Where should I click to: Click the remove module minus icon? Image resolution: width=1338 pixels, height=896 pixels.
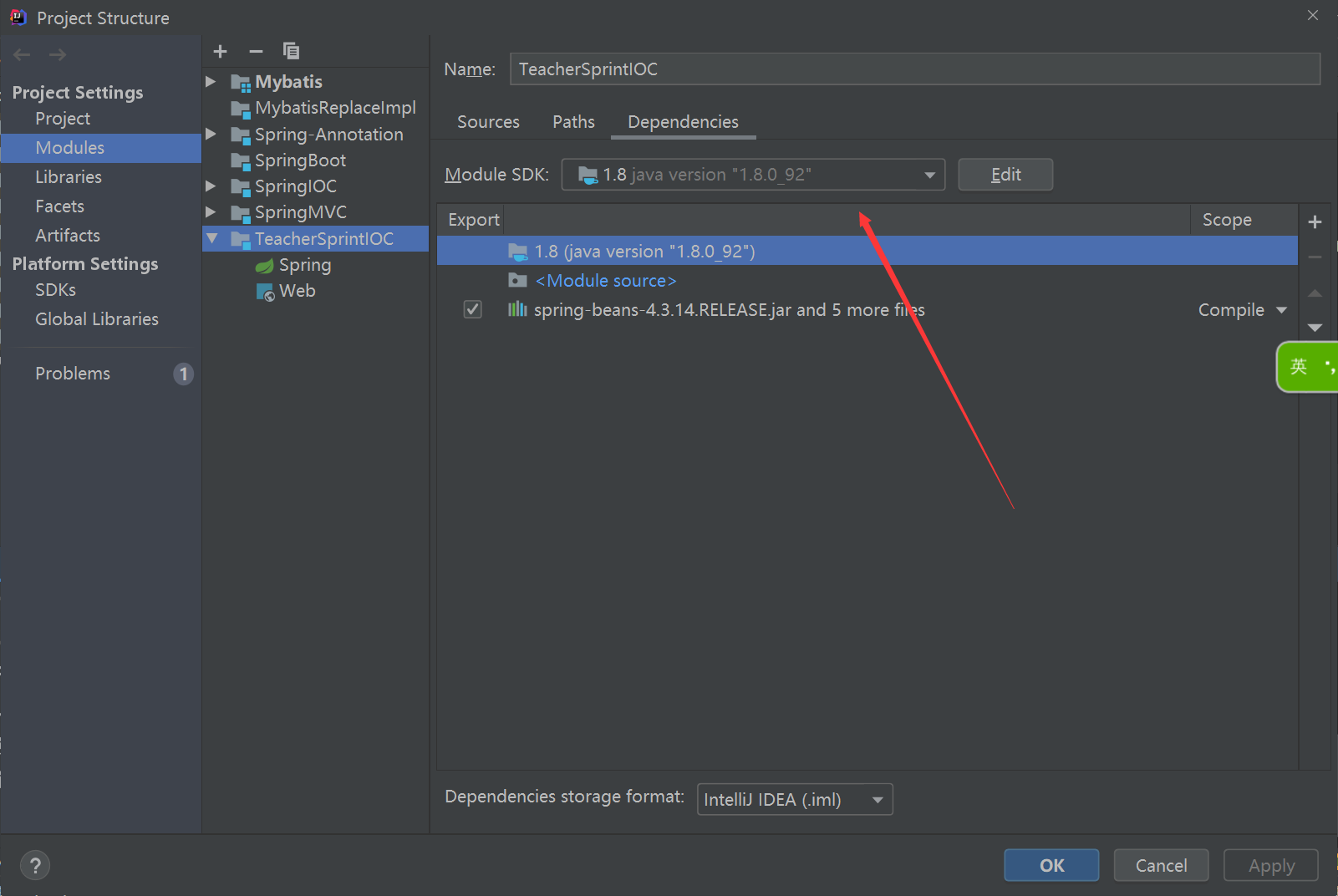click(x=256, y=52)
